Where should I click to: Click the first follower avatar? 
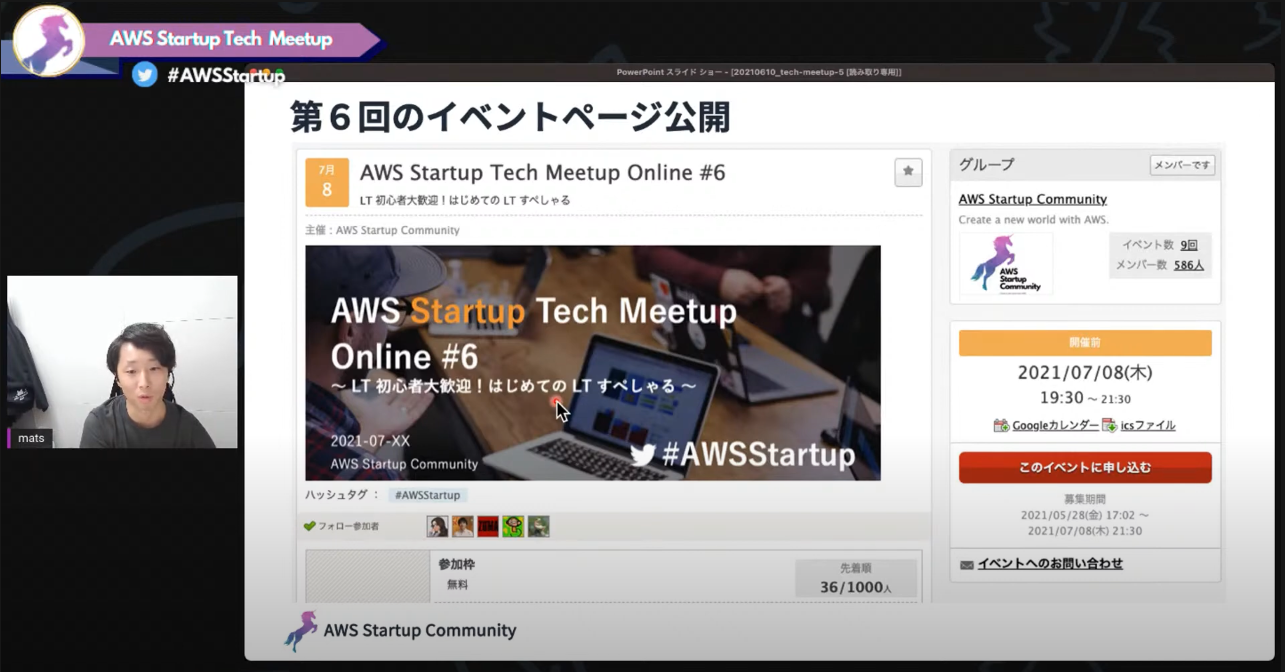pyautogui.click(x=437, y=526)
